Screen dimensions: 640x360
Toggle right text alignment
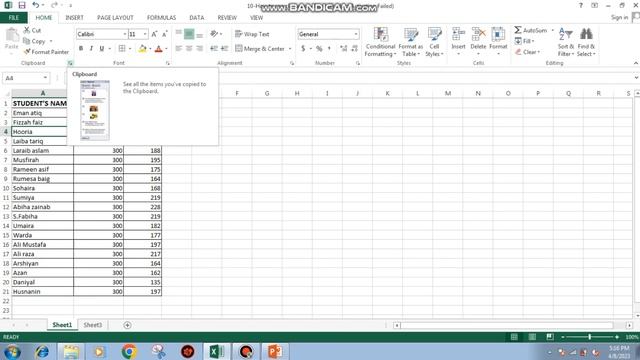[x=199, y=49]
